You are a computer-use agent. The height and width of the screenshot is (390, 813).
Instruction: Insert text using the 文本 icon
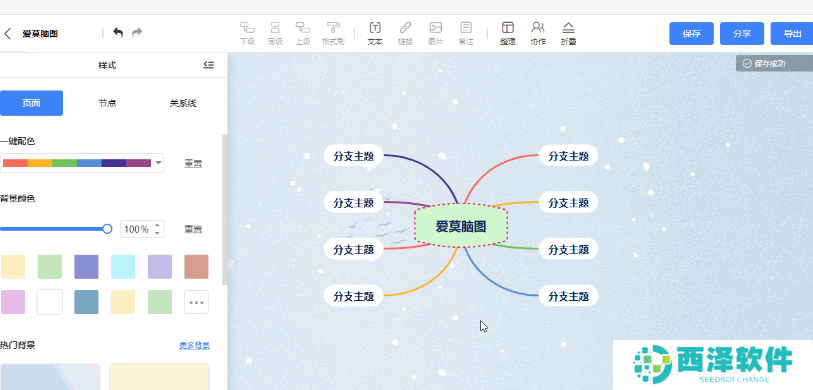click(x=375, y=33)
